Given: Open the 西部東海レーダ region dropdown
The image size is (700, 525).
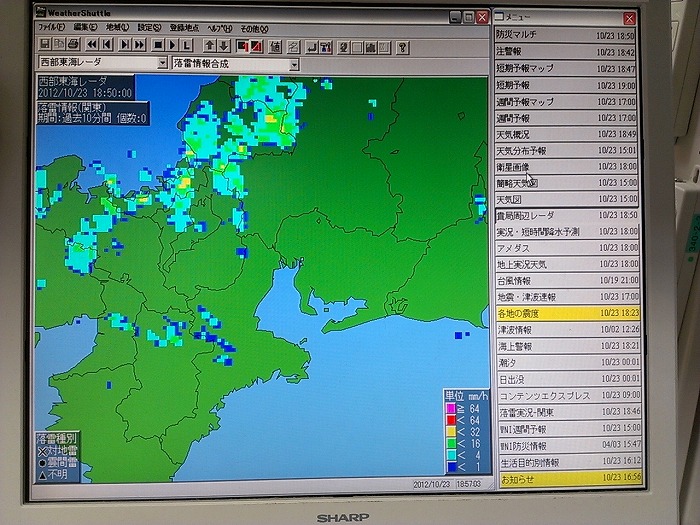Looking at the screenshot, I should pos(162,63).
